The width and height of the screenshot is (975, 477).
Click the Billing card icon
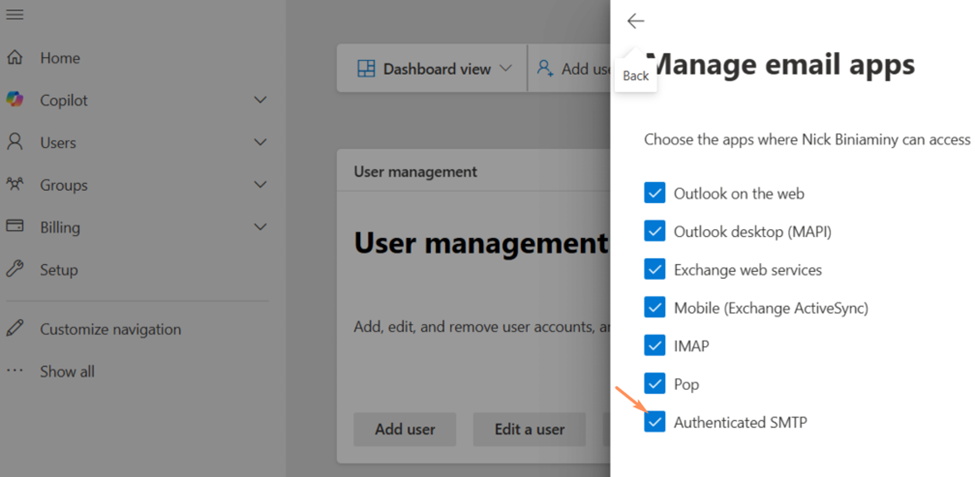15,227
